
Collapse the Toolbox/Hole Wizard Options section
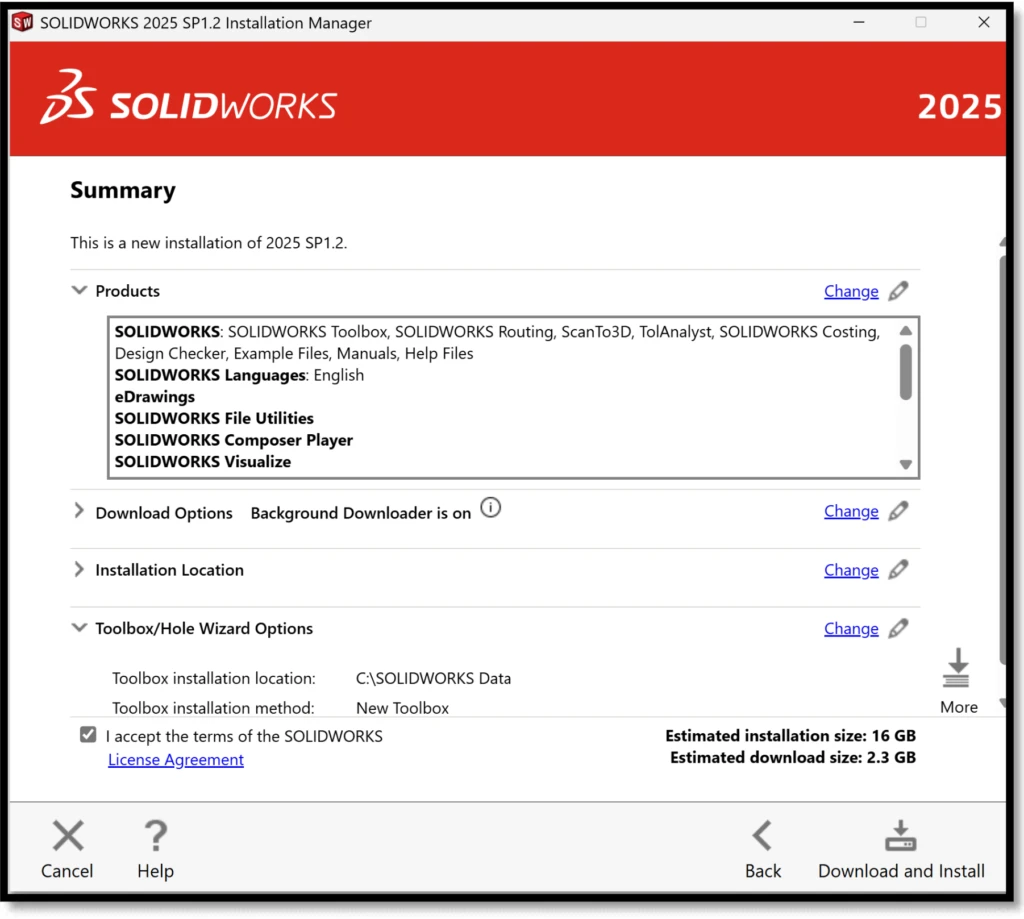click(79, 629)
